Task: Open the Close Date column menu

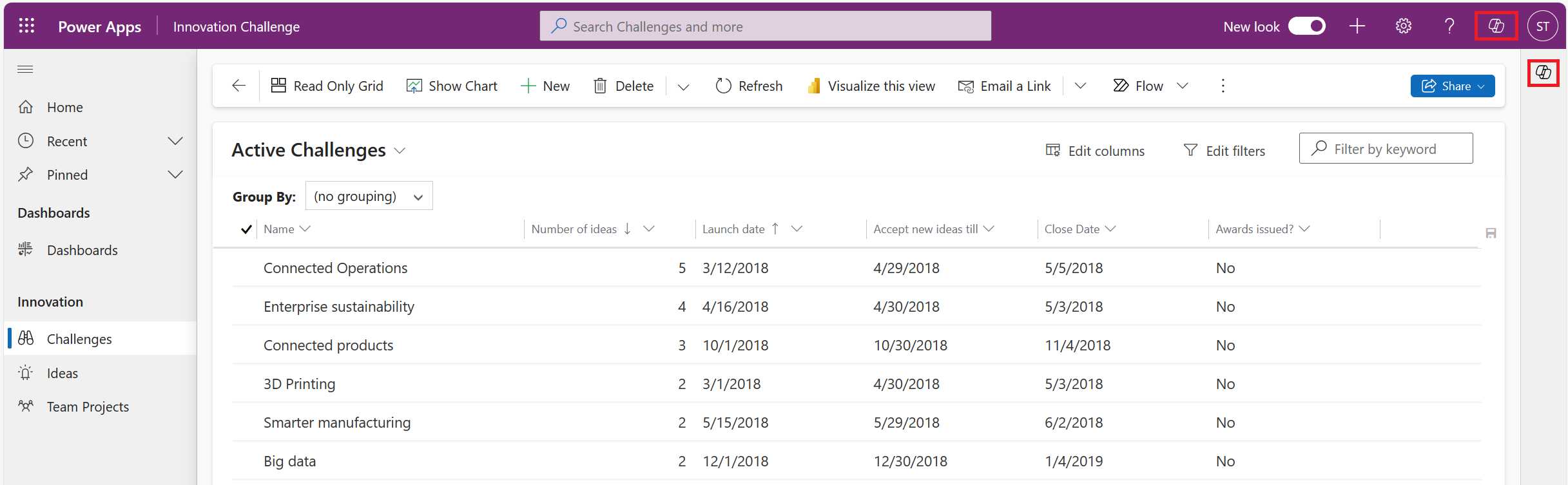Action: tap(1110, 229)
